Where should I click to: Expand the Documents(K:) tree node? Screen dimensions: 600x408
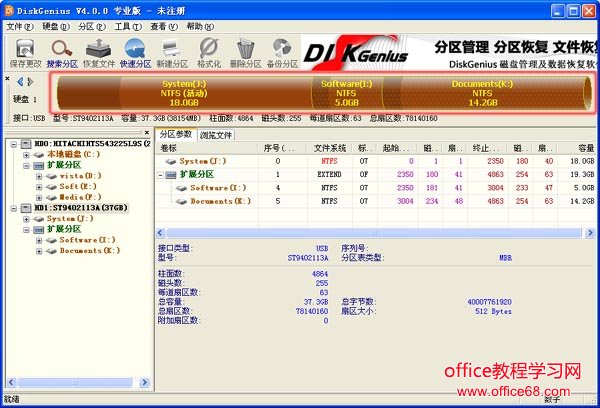(39, 251)
